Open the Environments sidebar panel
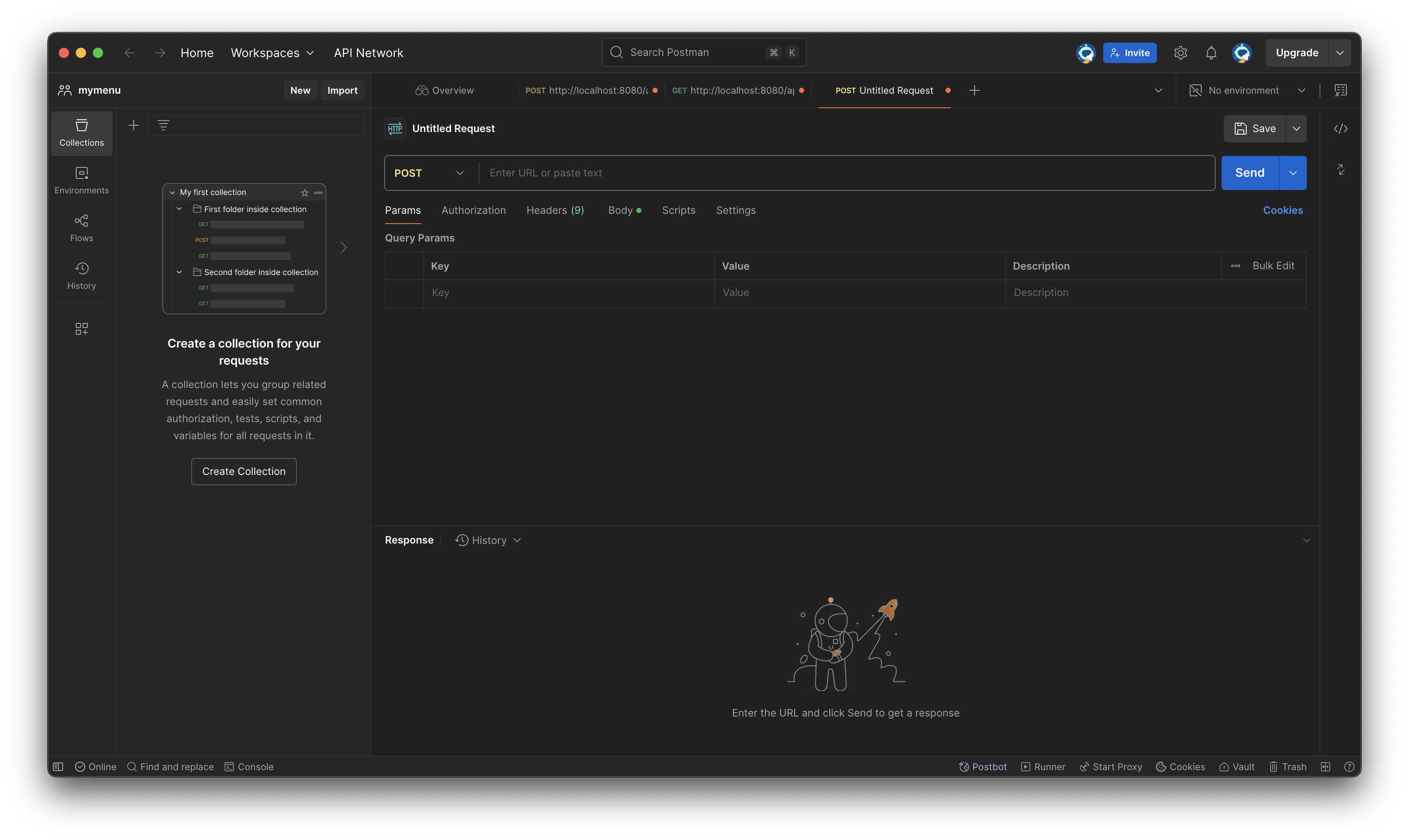This screenshot has height=840, width=1409. (x=81, y=180)
